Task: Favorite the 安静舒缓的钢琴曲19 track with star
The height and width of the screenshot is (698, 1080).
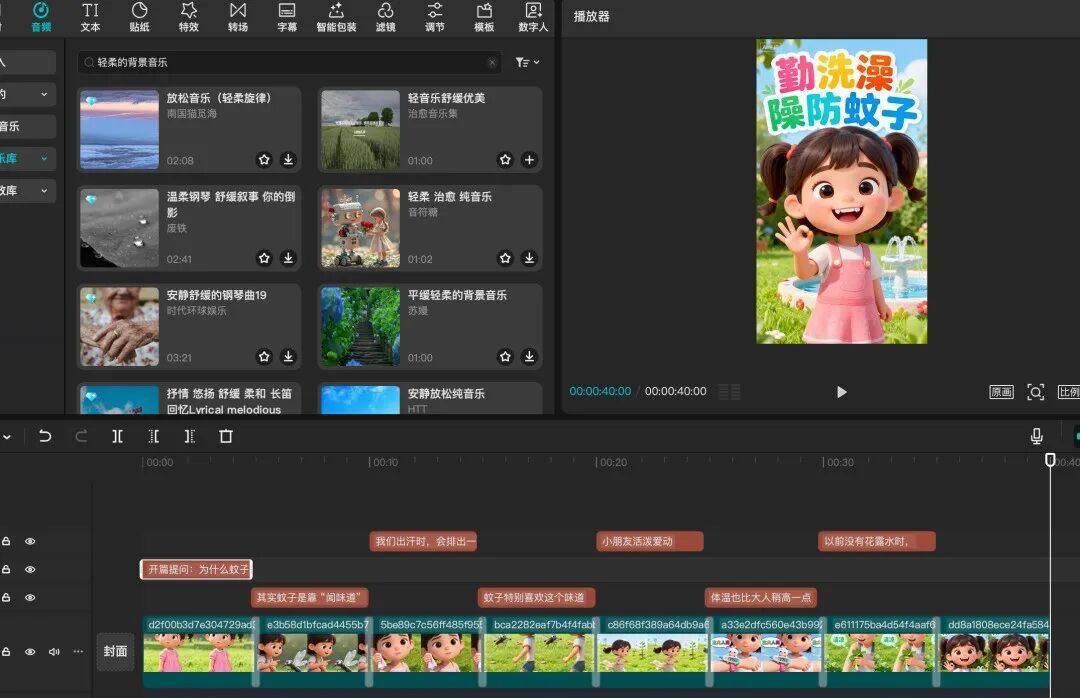Action: [x=264, y=356]
